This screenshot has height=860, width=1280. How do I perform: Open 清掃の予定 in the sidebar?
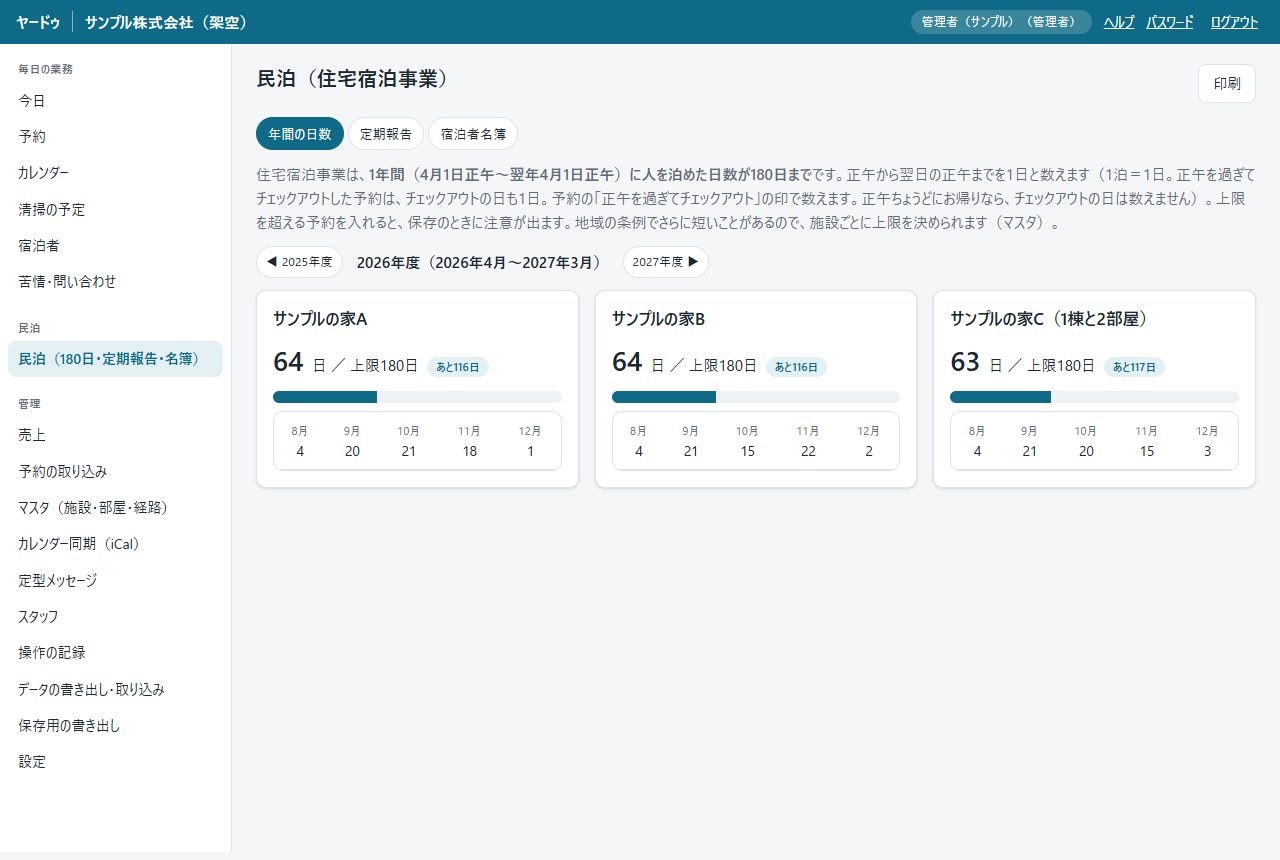(x=115, y=210)
